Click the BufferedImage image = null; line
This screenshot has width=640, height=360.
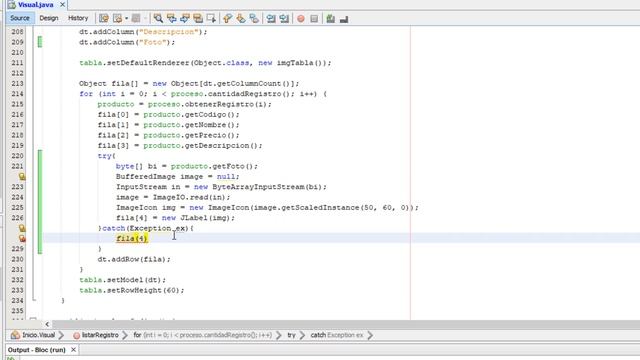[x=178, y=176]
